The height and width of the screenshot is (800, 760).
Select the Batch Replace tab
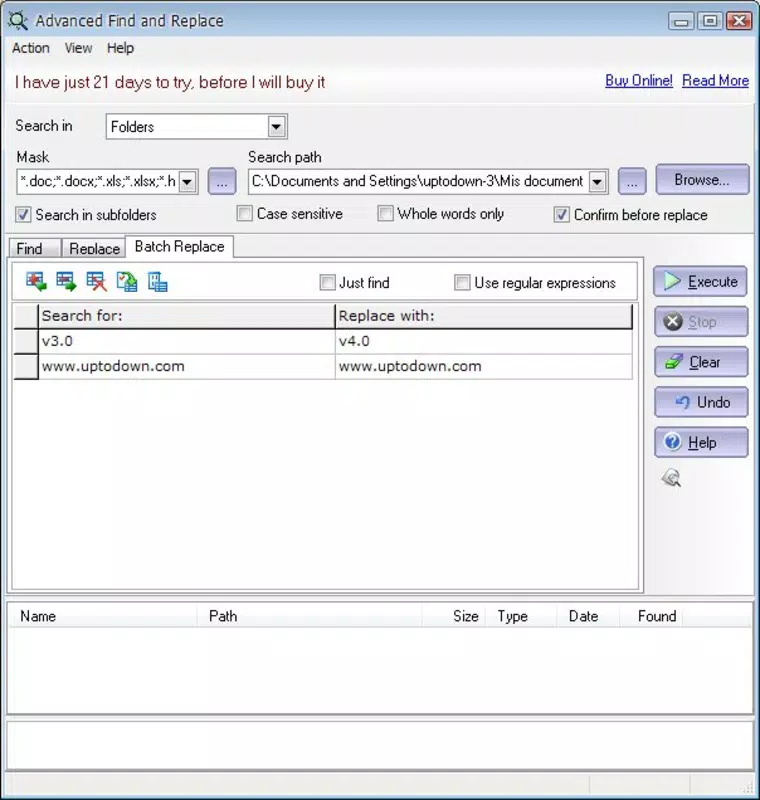coord(180,246)
